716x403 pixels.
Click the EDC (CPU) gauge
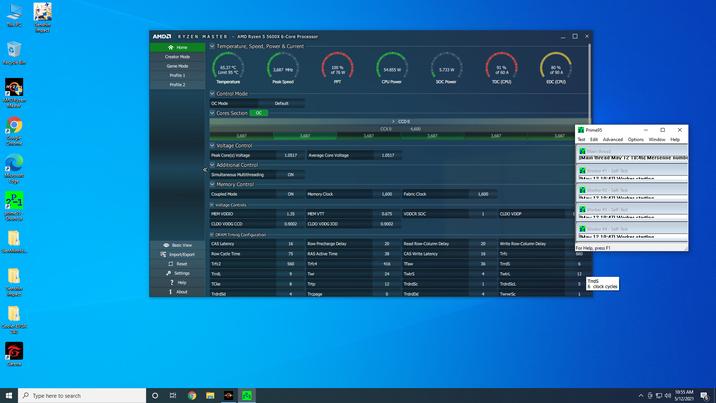[x=556, y=68]
